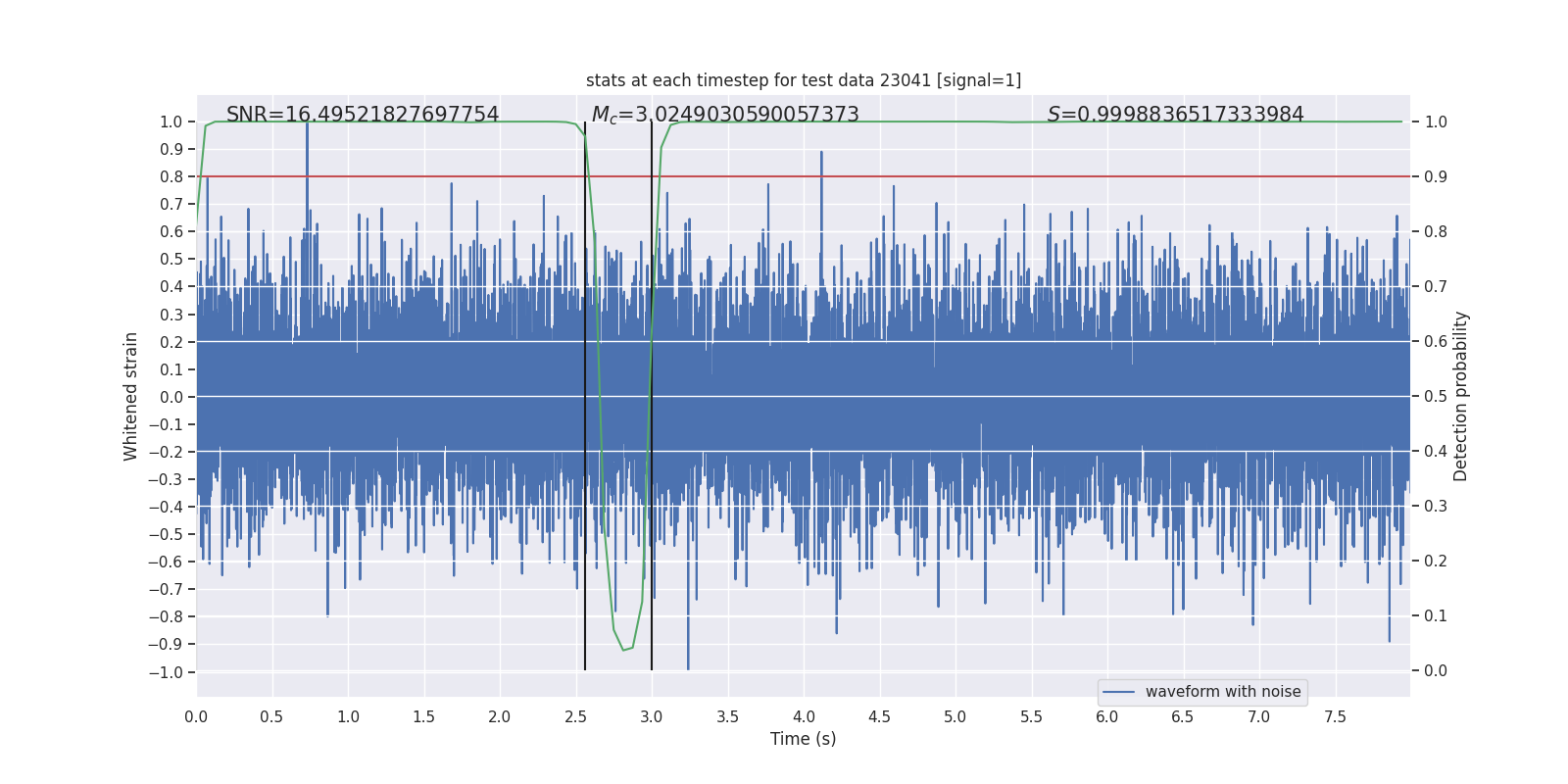Select the 0.9 tick on Detection probability axis
This screenshot has width=1568, height=784.
[1436, 176]
